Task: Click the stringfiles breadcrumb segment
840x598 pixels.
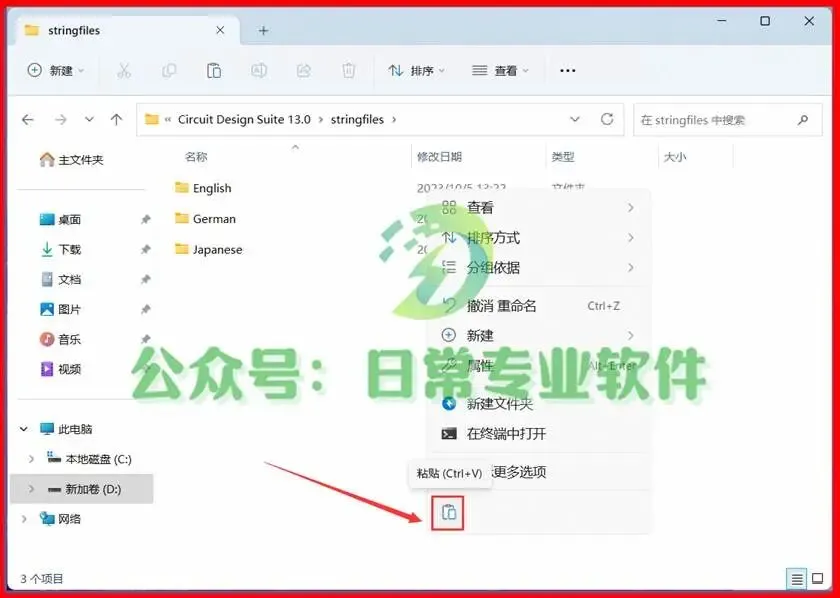Action: point(357,119)
